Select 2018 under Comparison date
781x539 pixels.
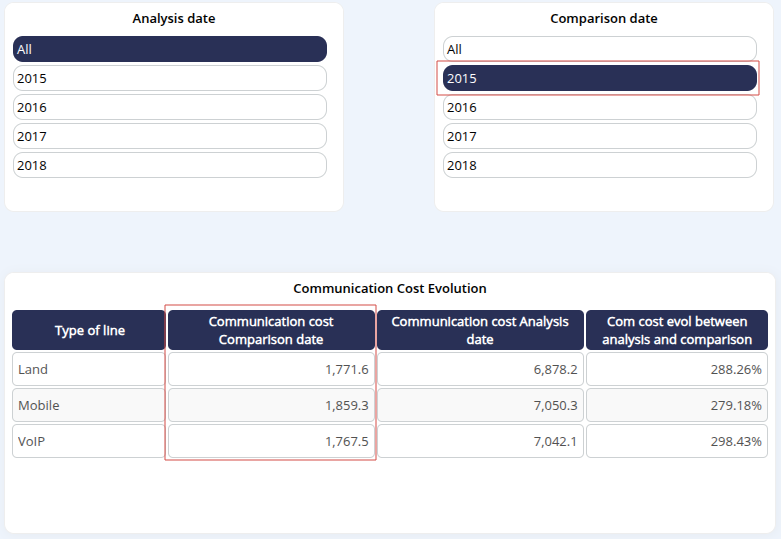600,165
